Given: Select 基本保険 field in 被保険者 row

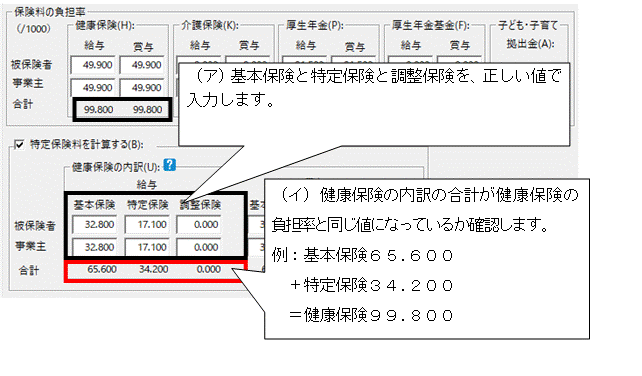Looking at the screenshot, I should tap(95, 225).
